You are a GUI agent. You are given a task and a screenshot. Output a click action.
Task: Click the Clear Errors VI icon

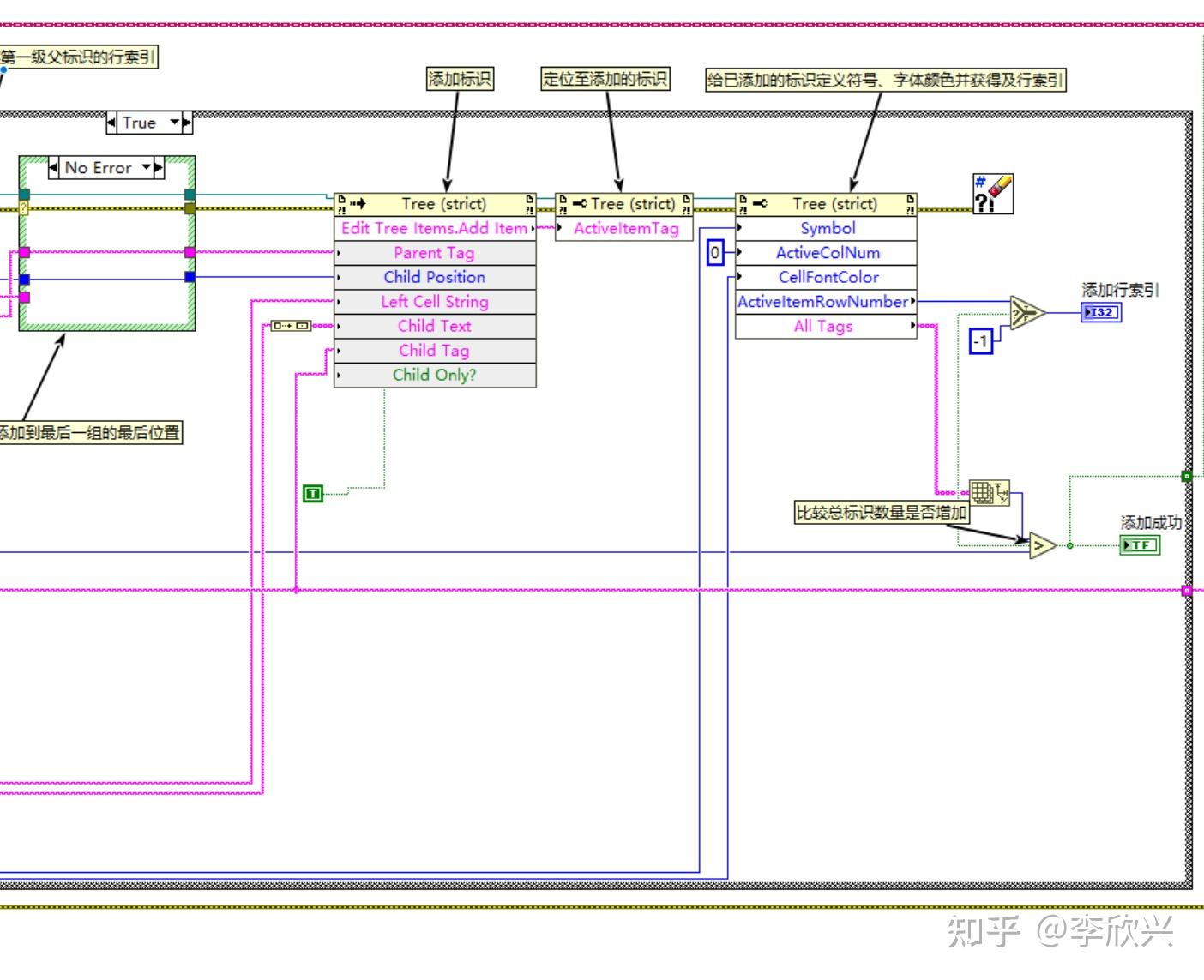coord(993,194)
